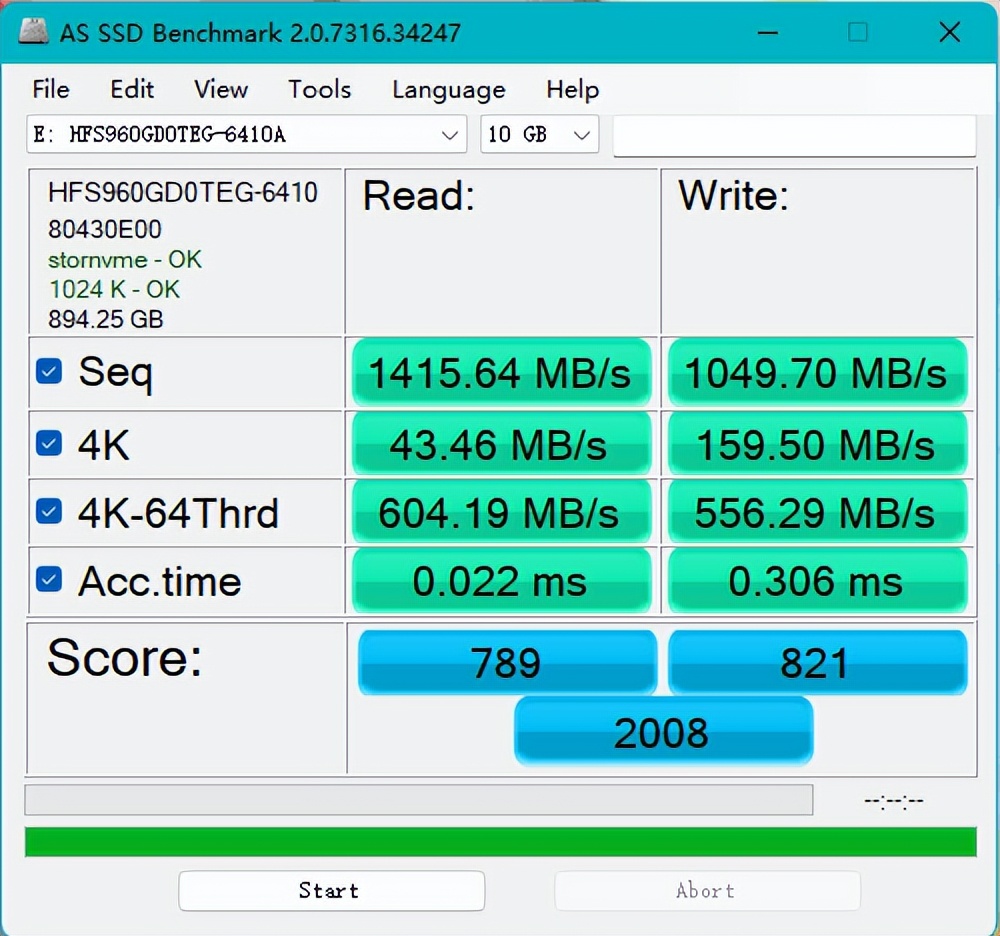Open the View menu
The width and height of the screenshot is (1000, 936).
221,89
